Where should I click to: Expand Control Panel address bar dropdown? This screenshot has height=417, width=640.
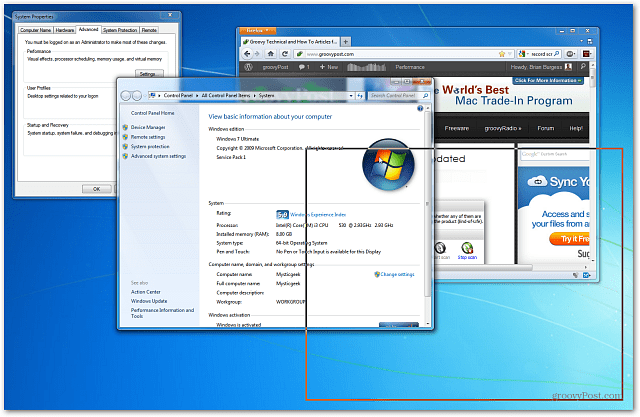(351, 95)
